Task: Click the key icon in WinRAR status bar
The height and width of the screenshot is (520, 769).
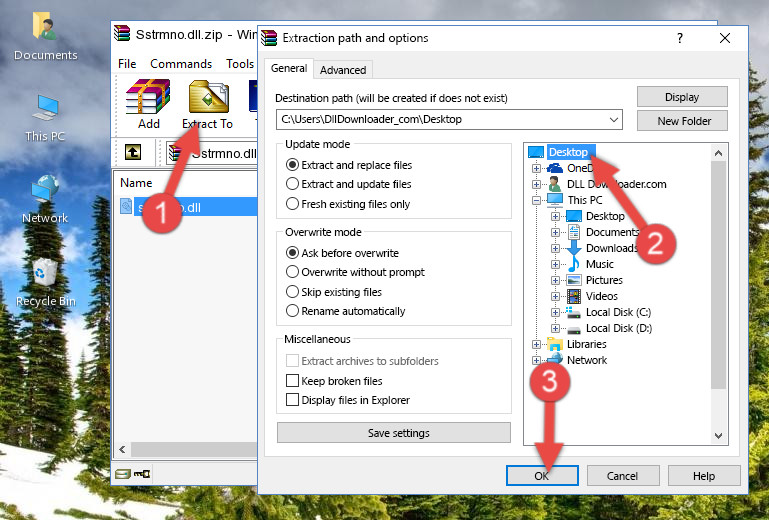Action: click(x=142, y=473)
